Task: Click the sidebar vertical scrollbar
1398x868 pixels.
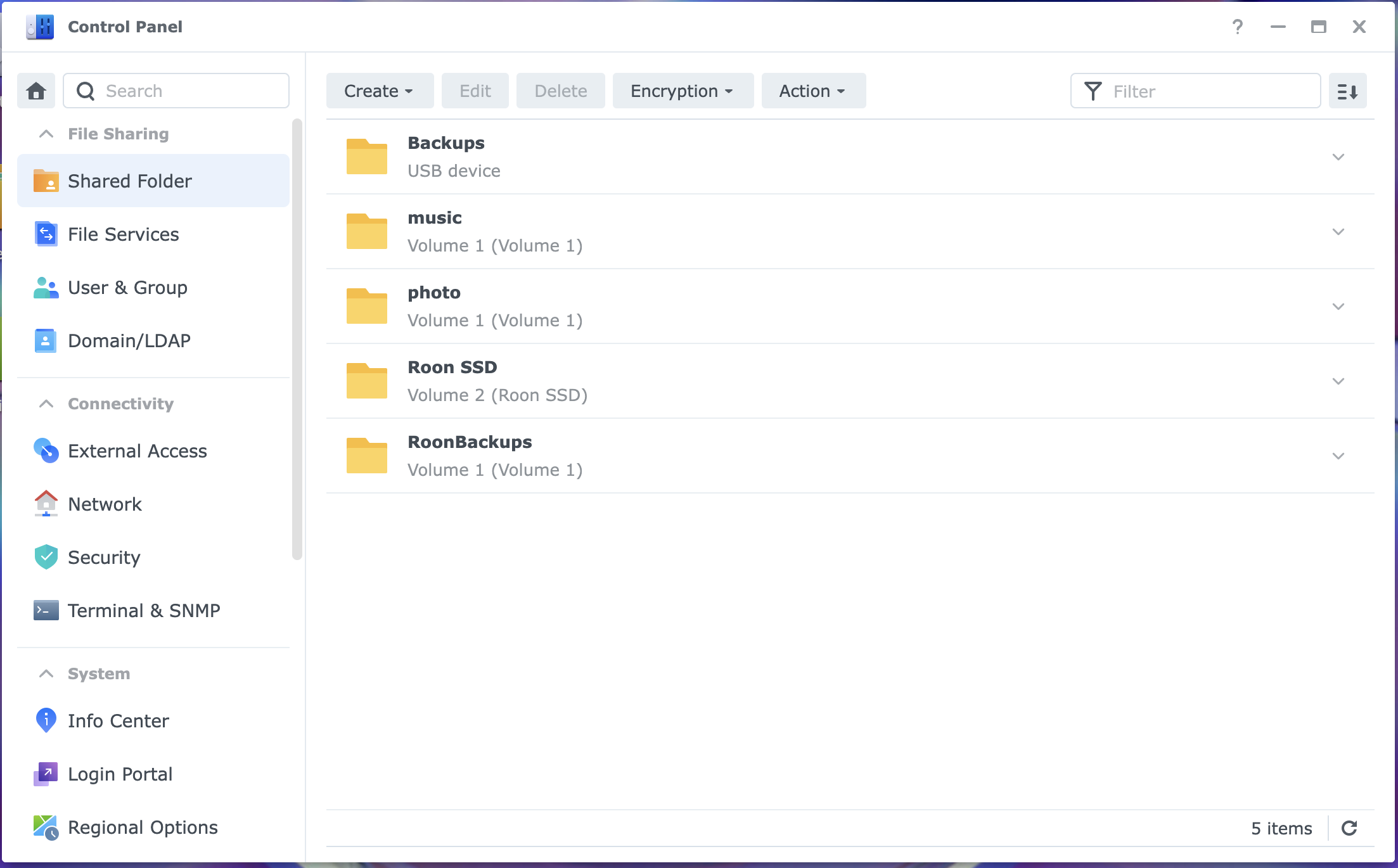Action: pos(297,339)
